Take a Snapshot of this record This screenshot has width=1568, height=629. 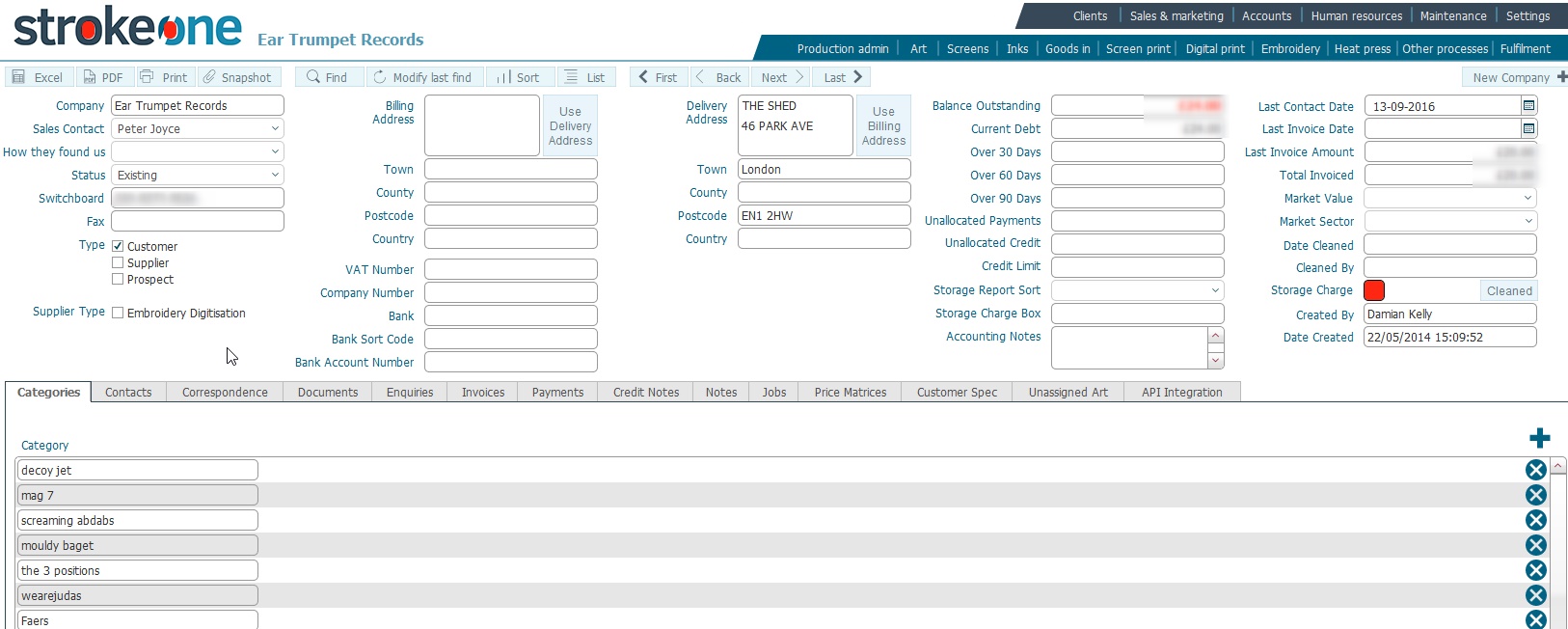[x=209, y=77]
